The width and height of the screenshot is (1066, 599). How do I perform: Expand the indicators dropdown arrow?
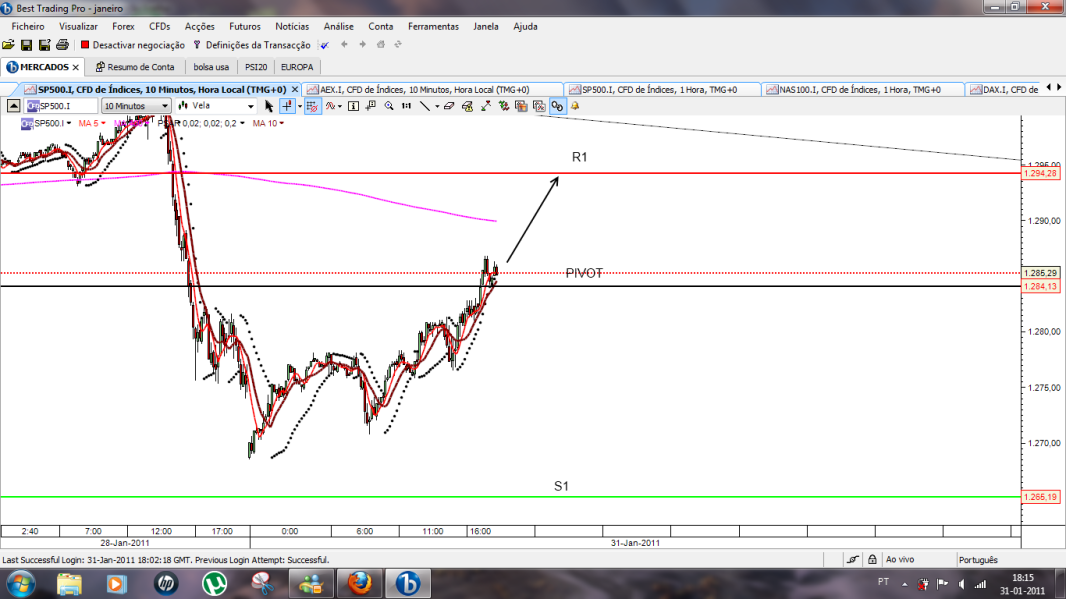340,106
